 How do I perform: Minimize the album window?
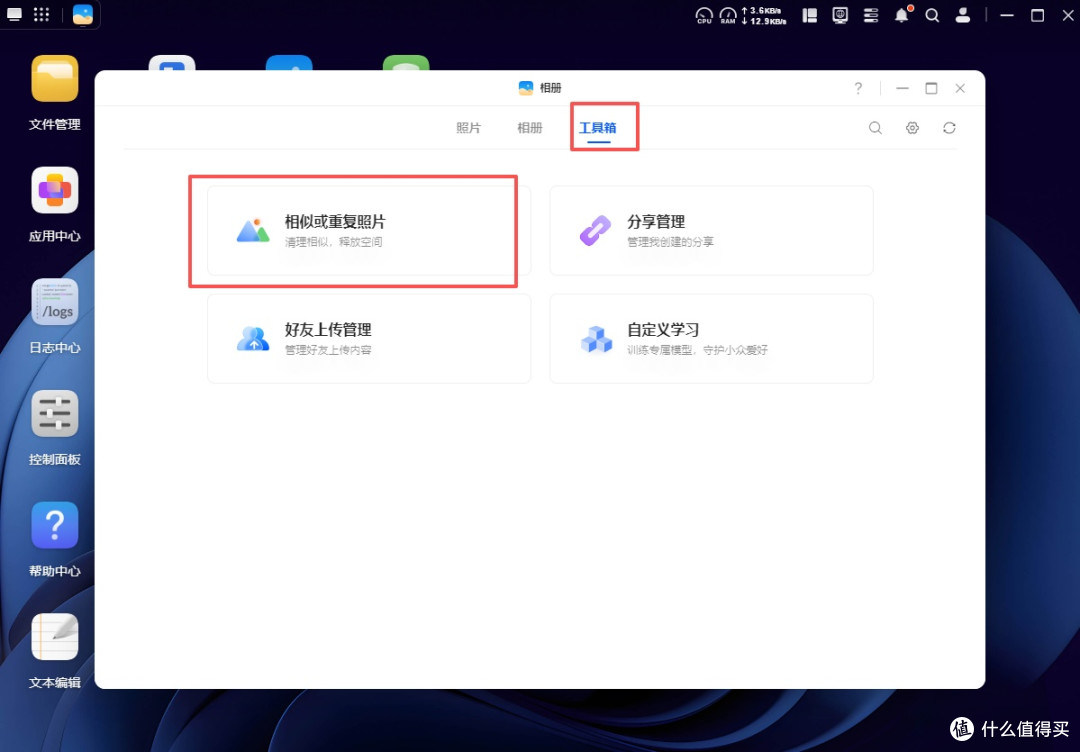(x=902, y=88)
